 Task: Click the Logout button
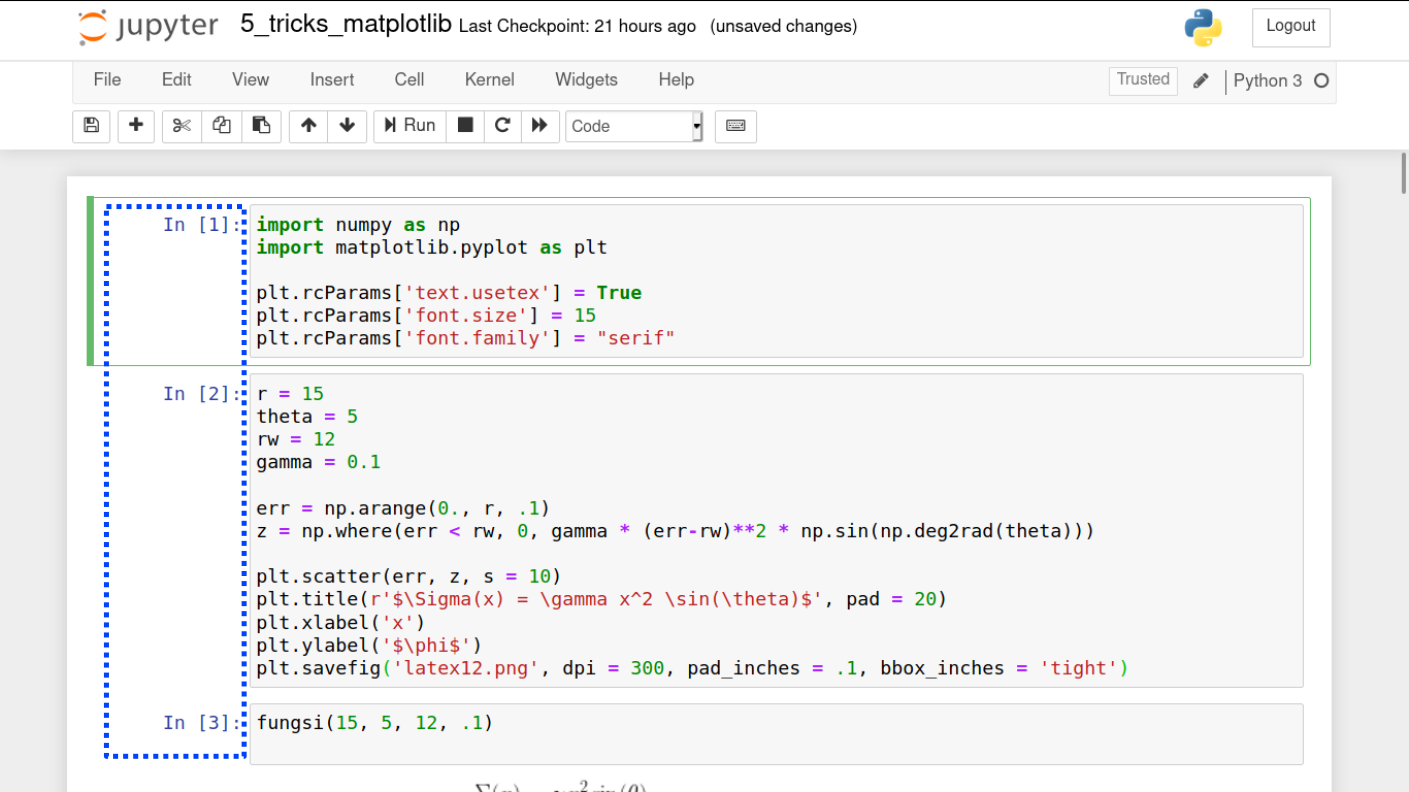1290,27
